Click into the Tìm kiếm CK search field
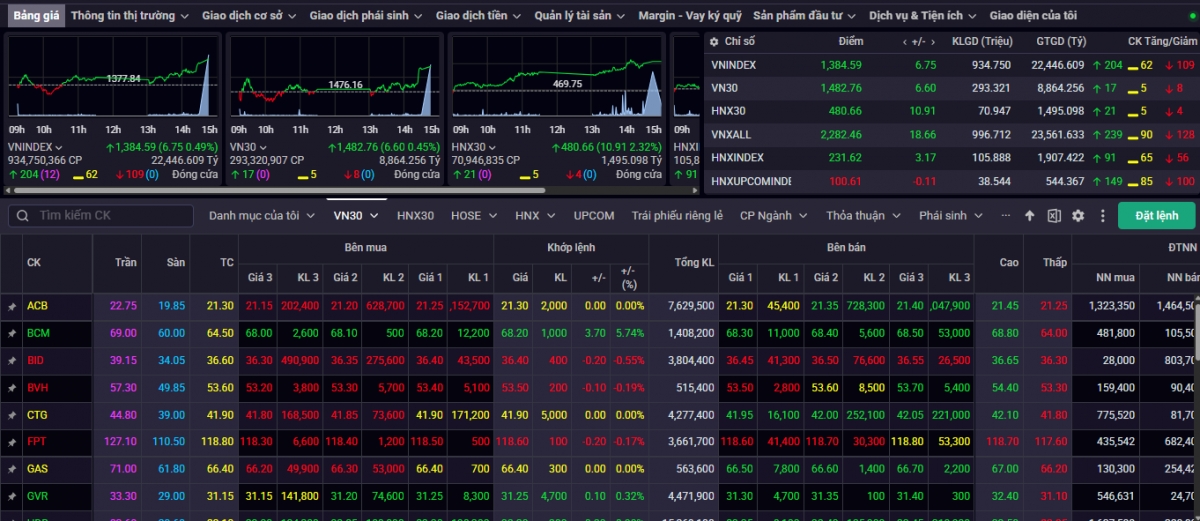The image size is (1200, 521). [x=106, y=215]
